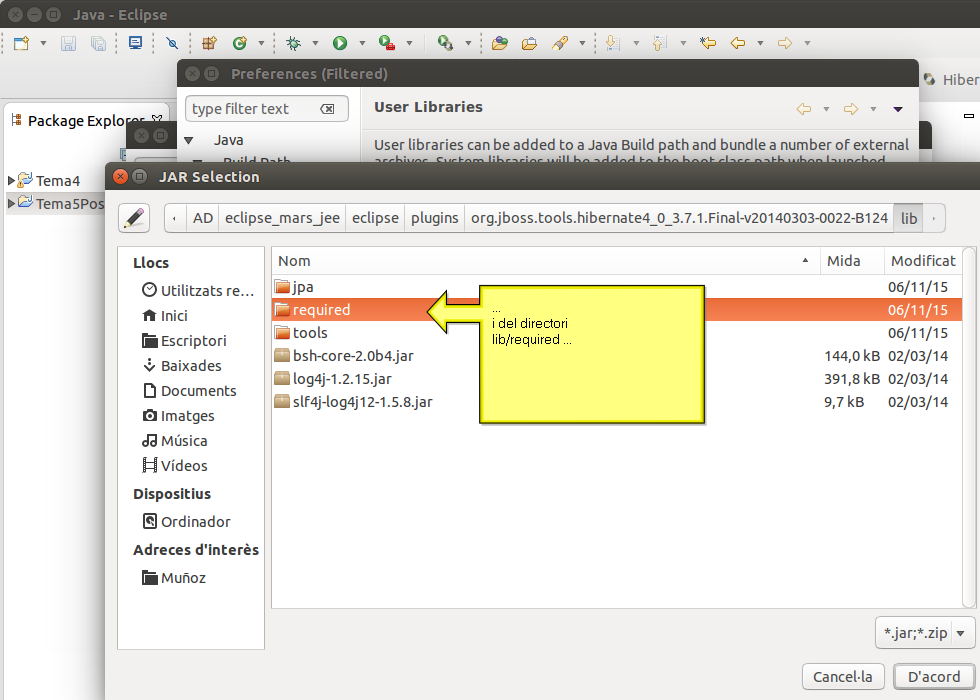Toggle the Skip All Breakpoints icon

pos(172,43)
